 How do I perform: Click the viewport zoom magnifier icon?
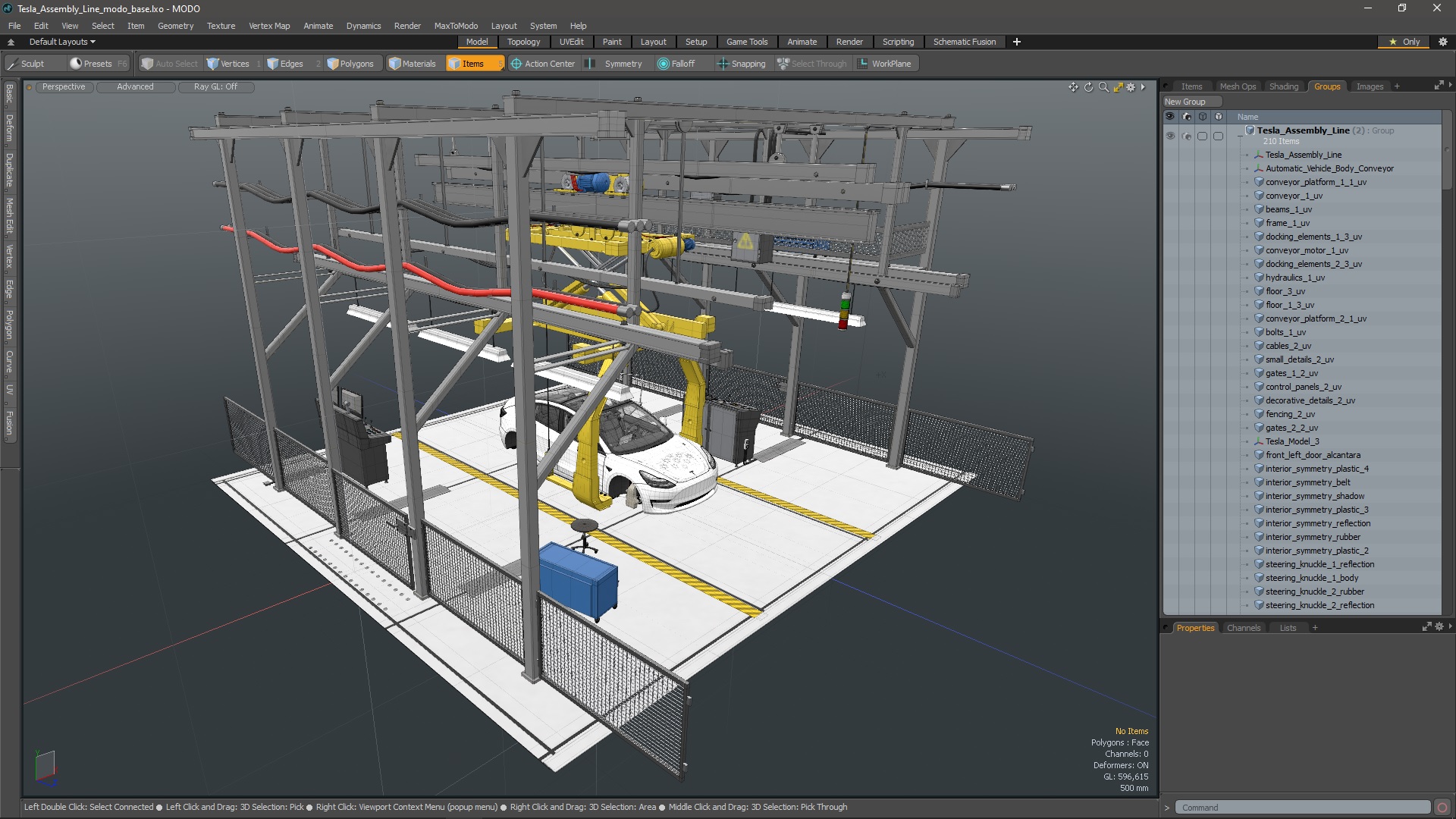(1103, 87)
